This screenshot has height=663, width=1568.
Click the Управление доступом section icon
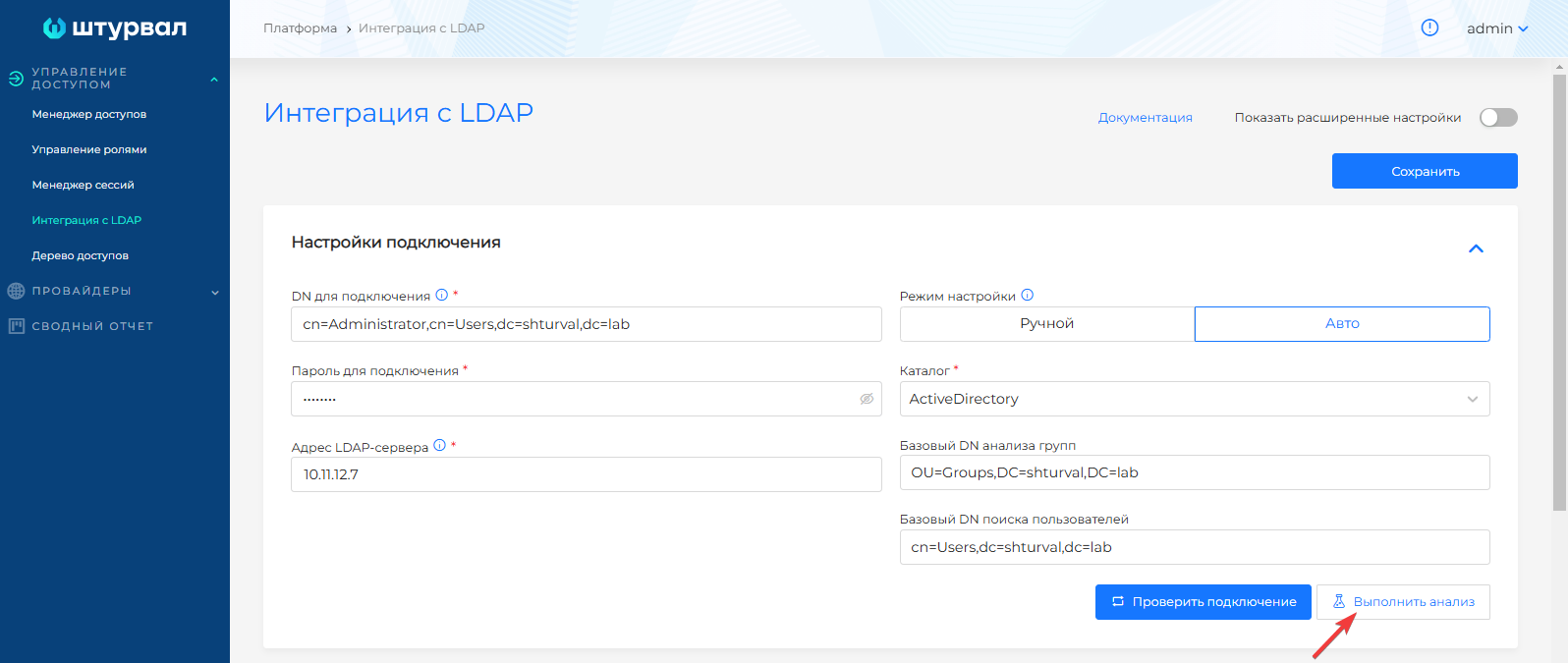pos(16,79)
